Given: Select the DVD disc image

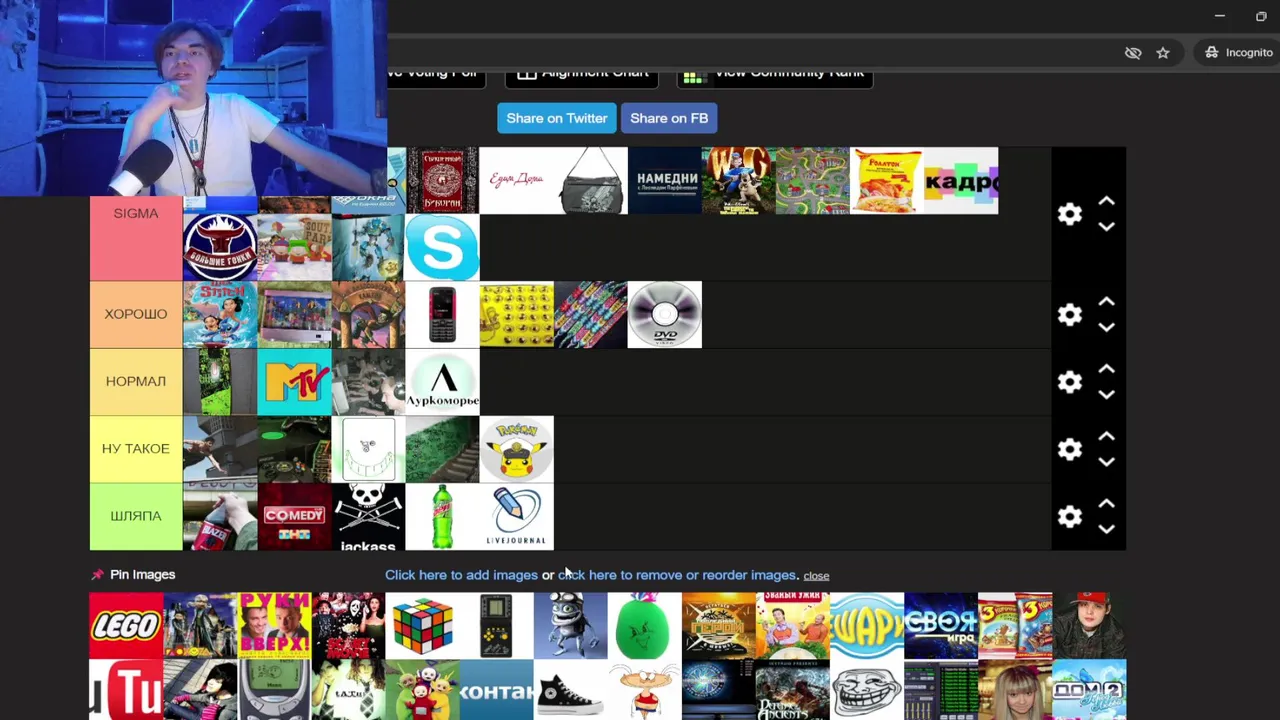Looking at the screenshot, I should tap(665, 315).
